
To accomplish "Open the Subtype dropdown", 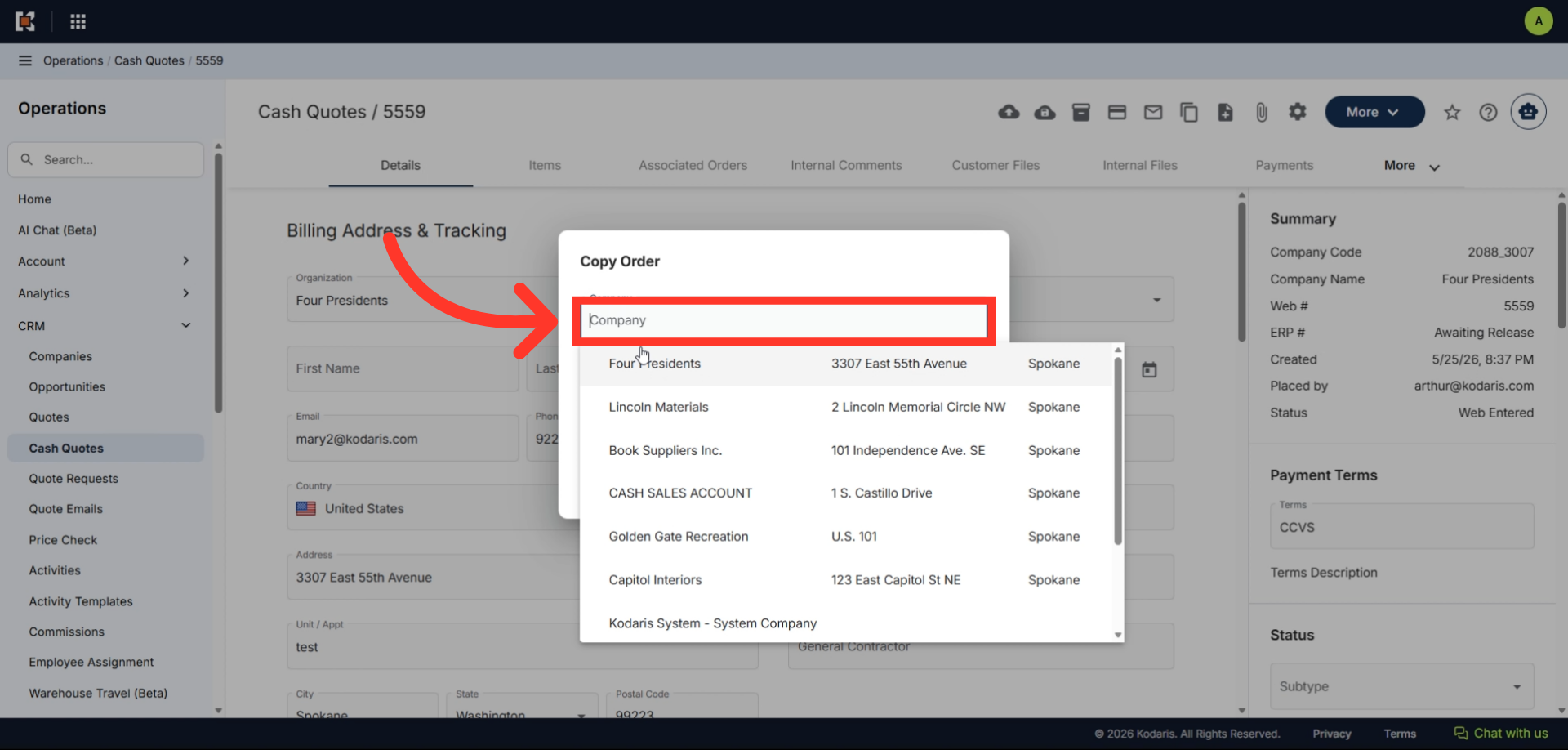I will click(1401, 686).
